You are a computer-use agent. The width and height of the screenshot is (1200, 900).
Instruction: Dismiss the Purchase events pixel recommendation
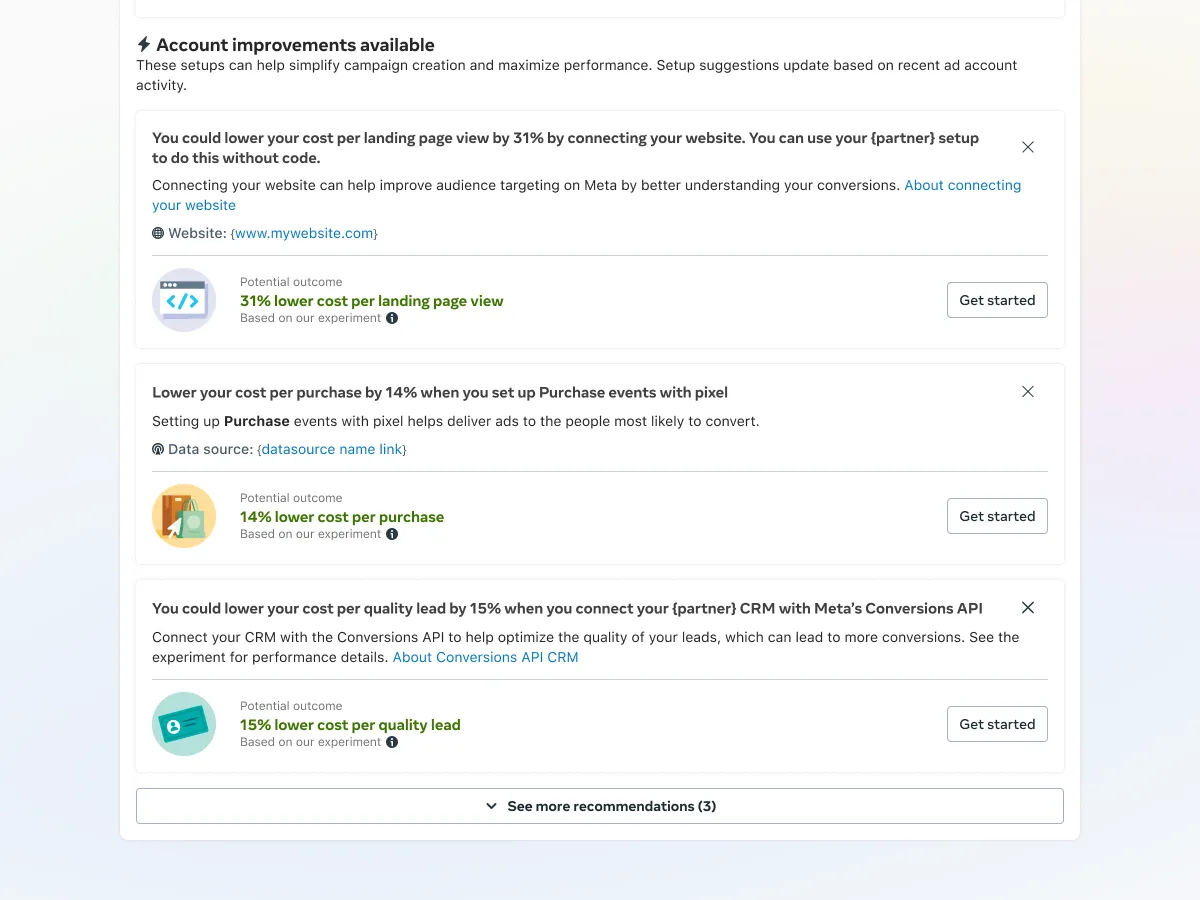click(x=1028, y=392)
